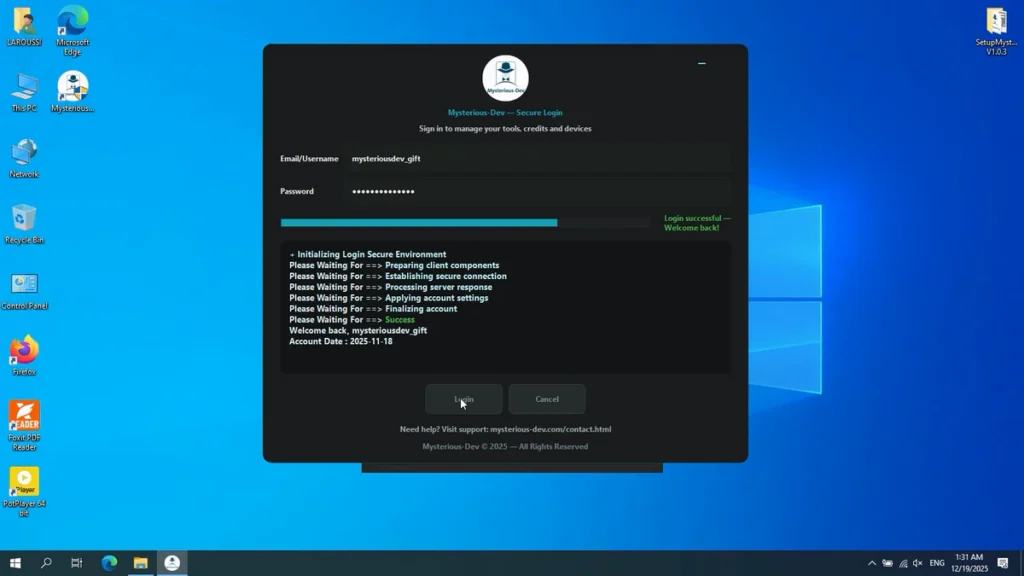
Task: Unmute the volume icon in the system tray
Action: 918,564
